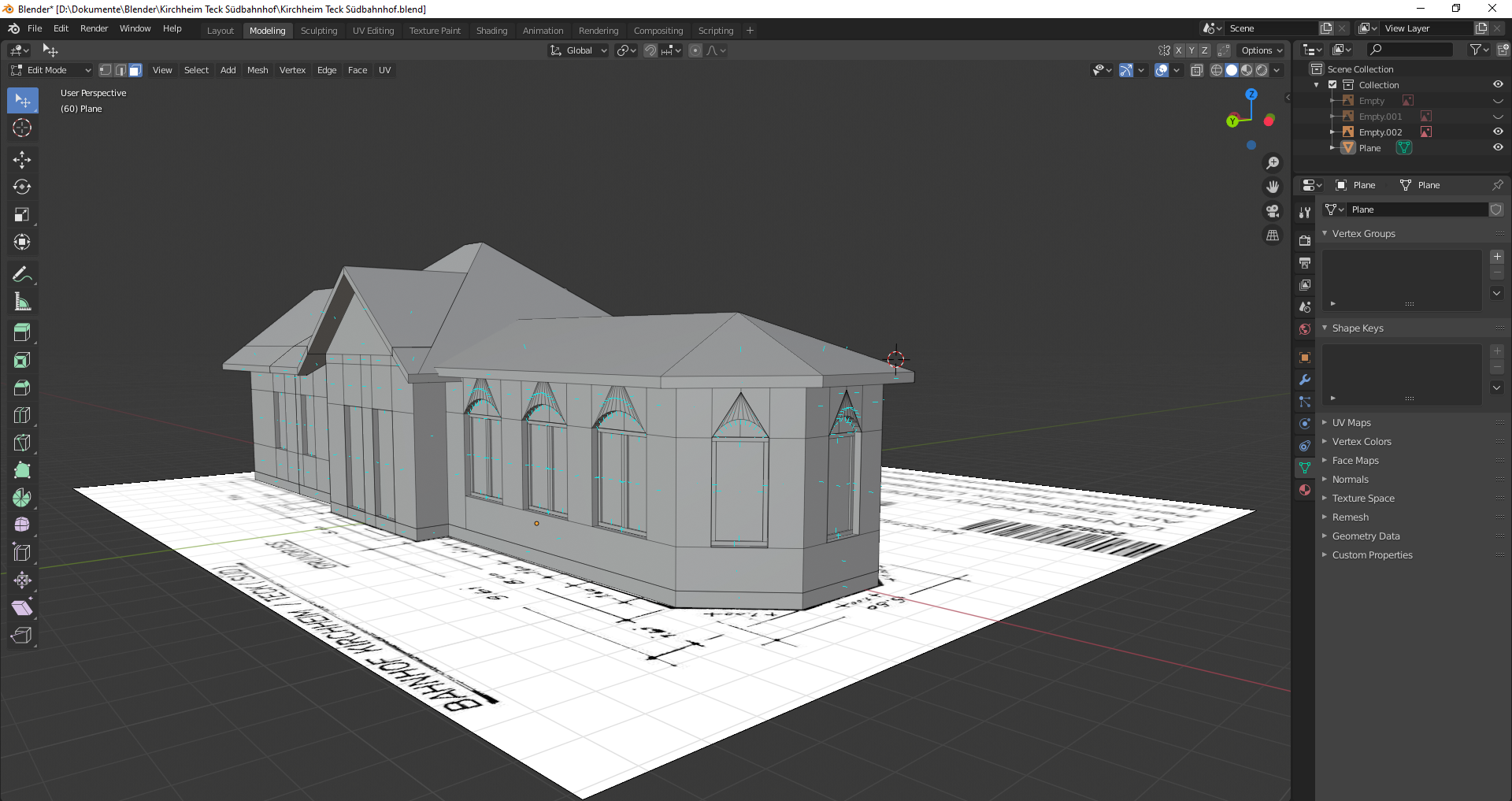Switch to the Sculpting workspace tab
The width and height of the screenshot is (1512, 801).
(319, 31)
